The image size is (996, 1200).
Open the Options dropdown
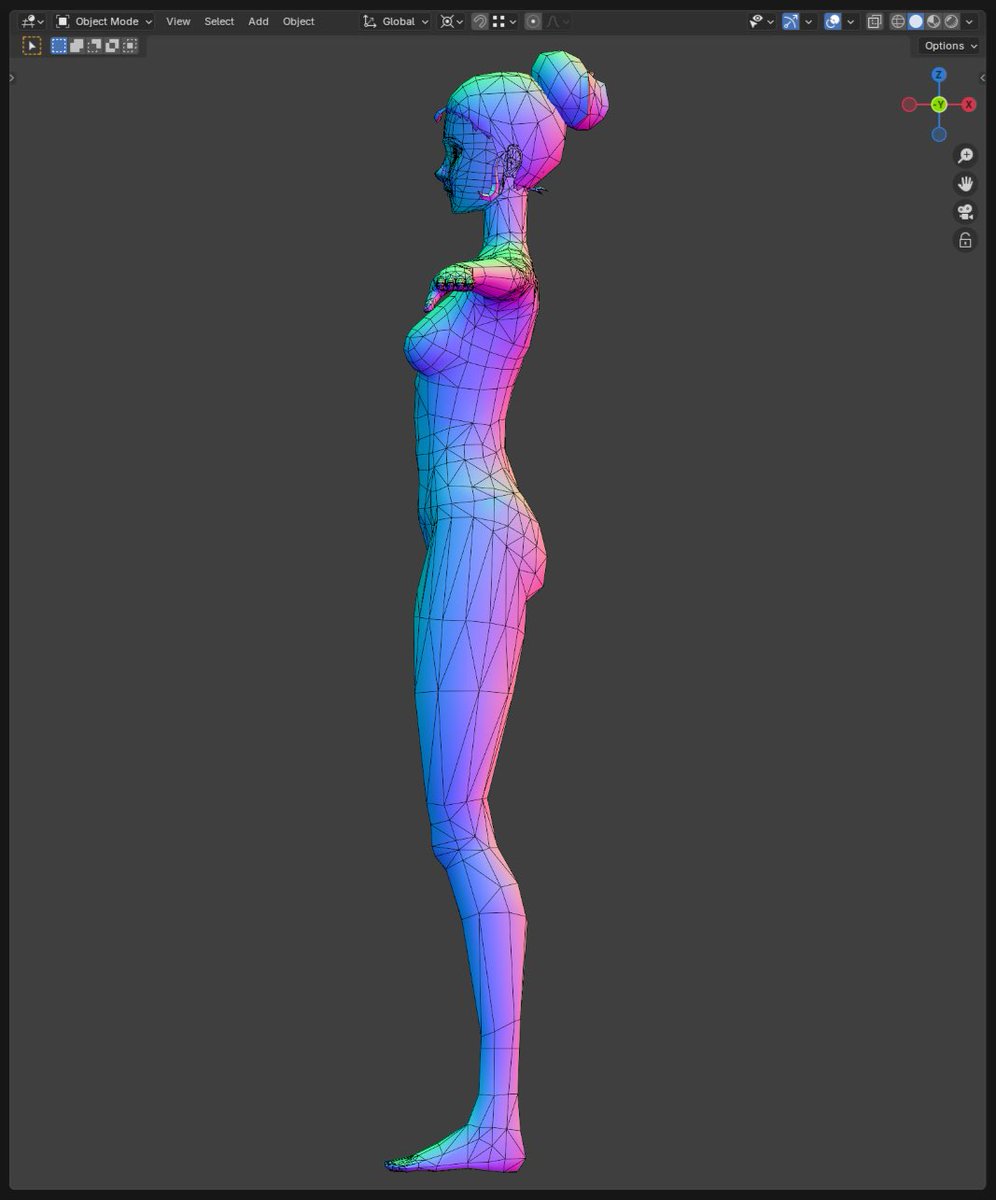pyautogui.click(x=950, y=46)
